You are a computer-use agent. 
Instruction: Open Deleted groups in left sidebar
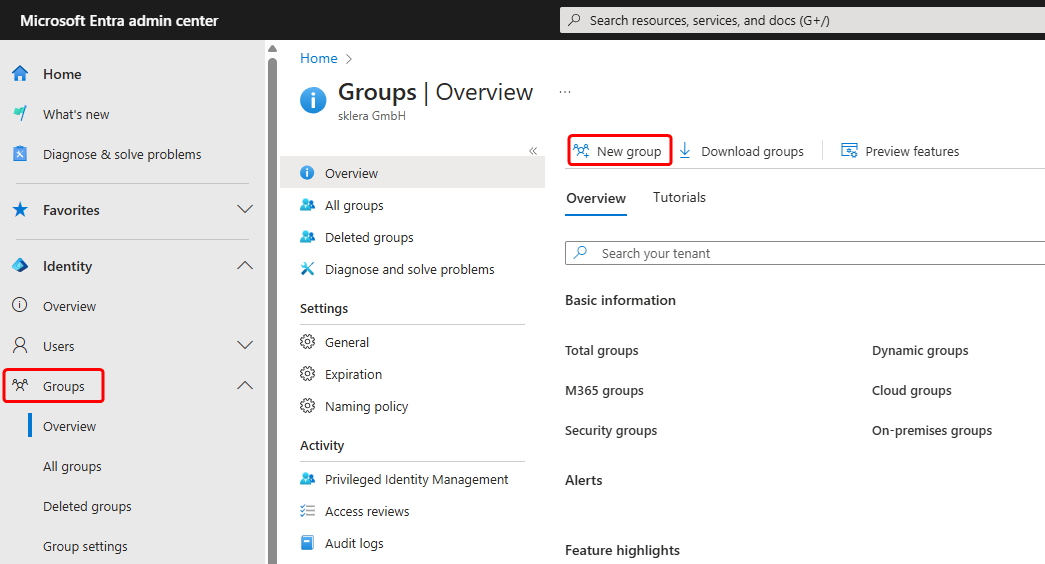click(x=87, y=506)
